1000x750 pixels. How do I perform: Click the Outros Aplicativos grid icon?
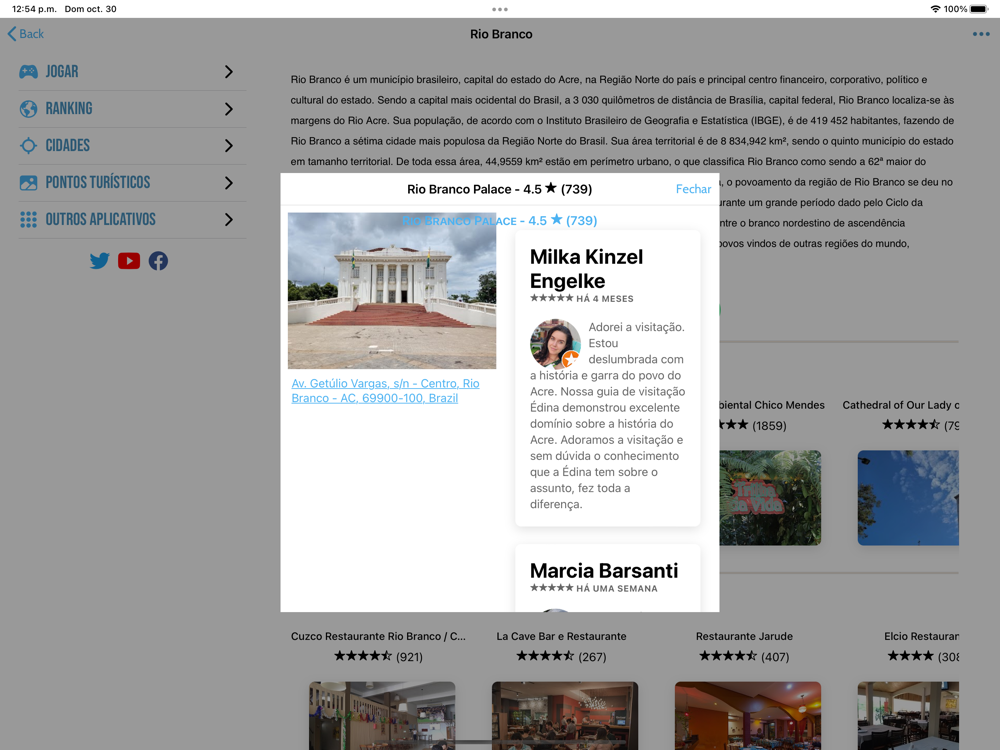point(28,219)
